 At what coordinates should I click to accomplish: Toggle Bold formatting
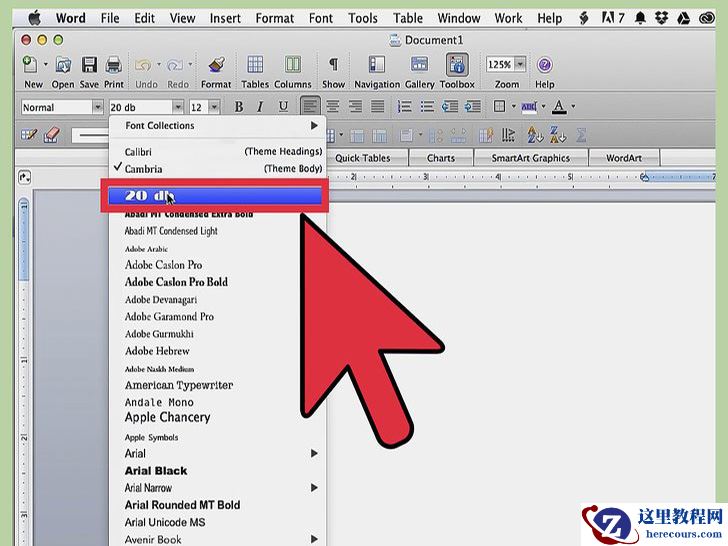[239, 107]
